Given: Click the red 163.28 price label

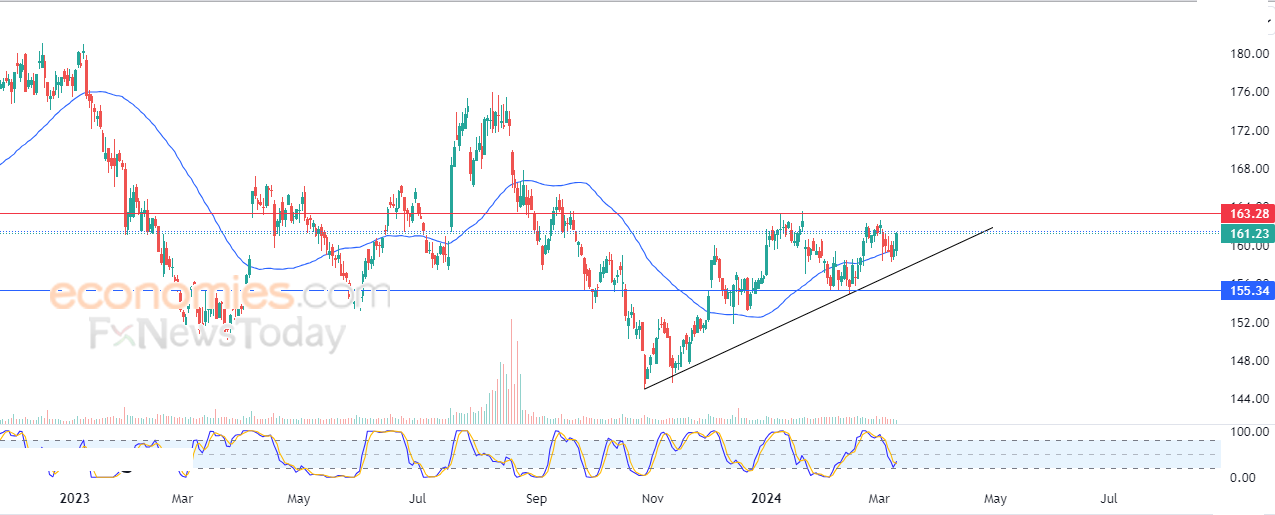Looking at the screenshot, I should (x=1246, y=214).
